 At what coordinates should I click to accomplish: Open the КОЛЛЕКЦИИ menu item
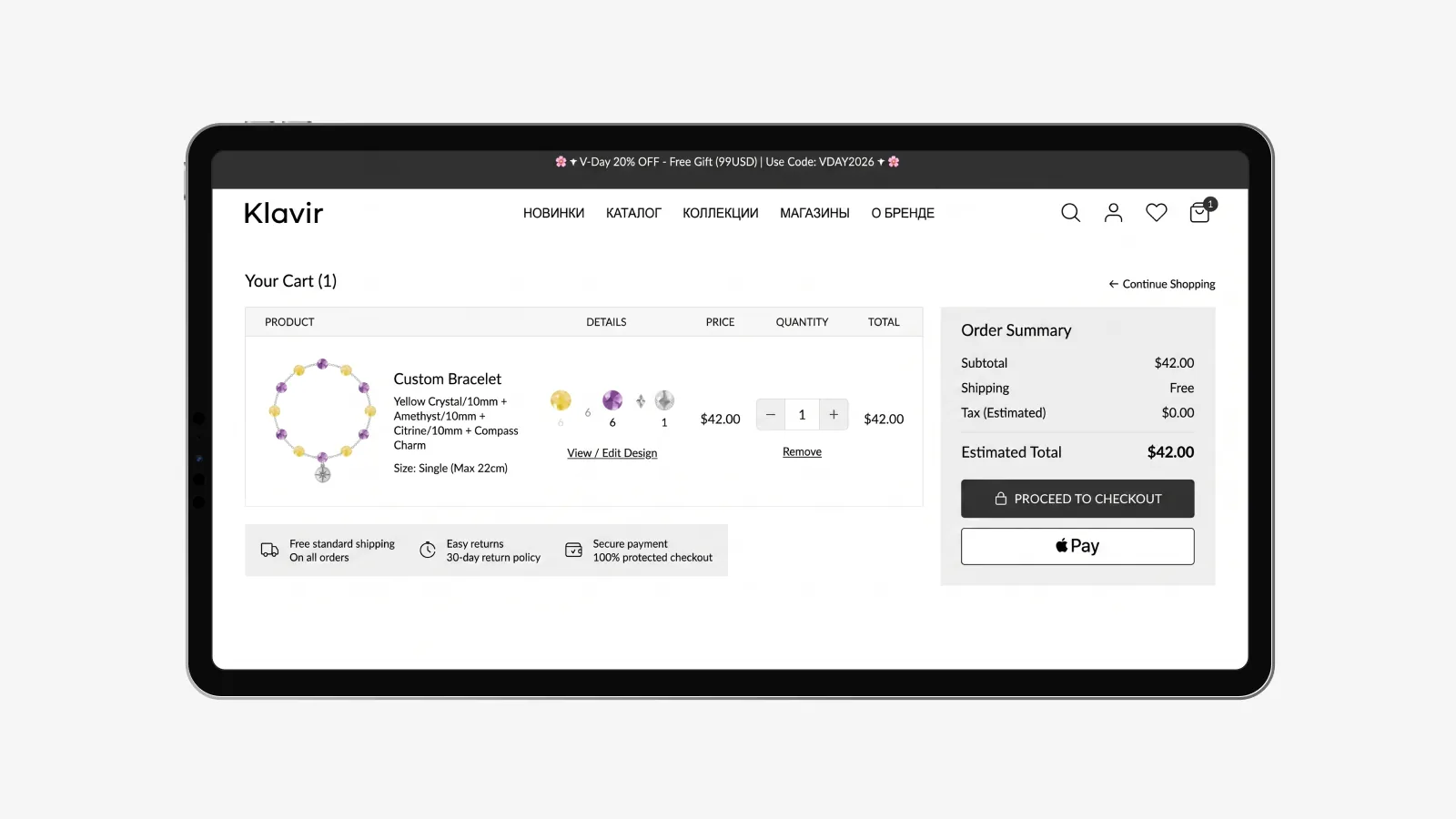click(x=720, y=213)
